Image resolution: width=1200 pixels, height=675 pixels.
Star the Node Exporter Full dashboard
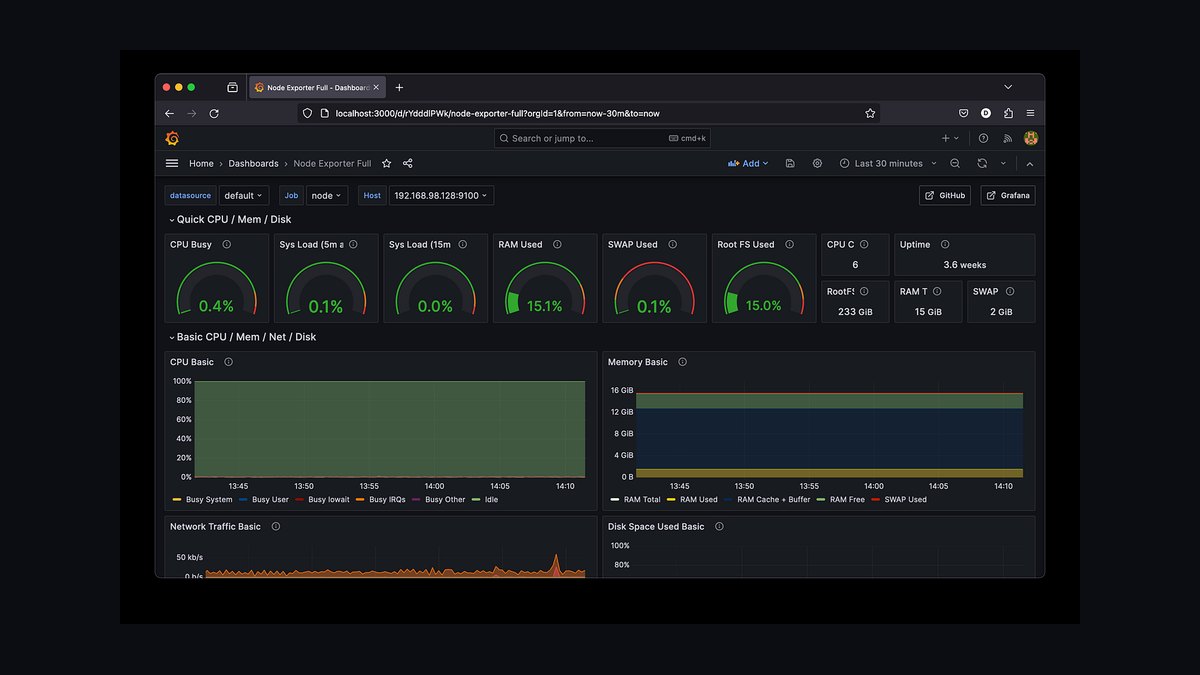click(x=387, y=163)
